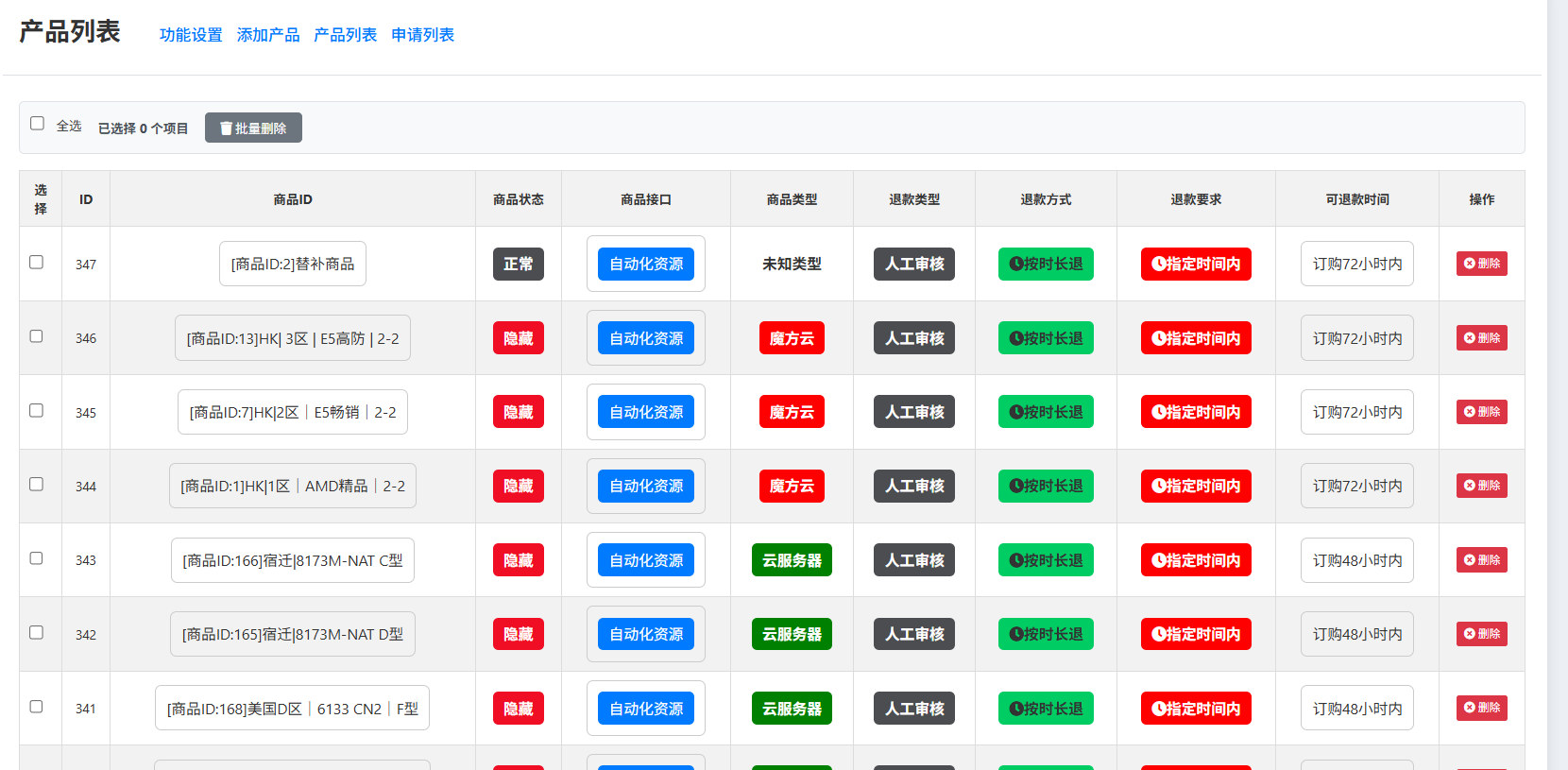Click 删除 for row 344
The height and width of the screenshot is (770, 1568).
tap(1481, 486)
